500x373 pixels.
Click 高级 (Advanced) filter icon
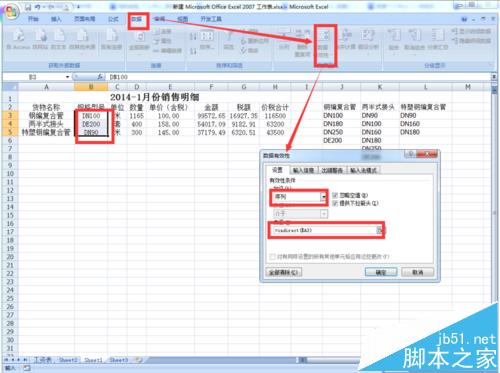[250, 50]
